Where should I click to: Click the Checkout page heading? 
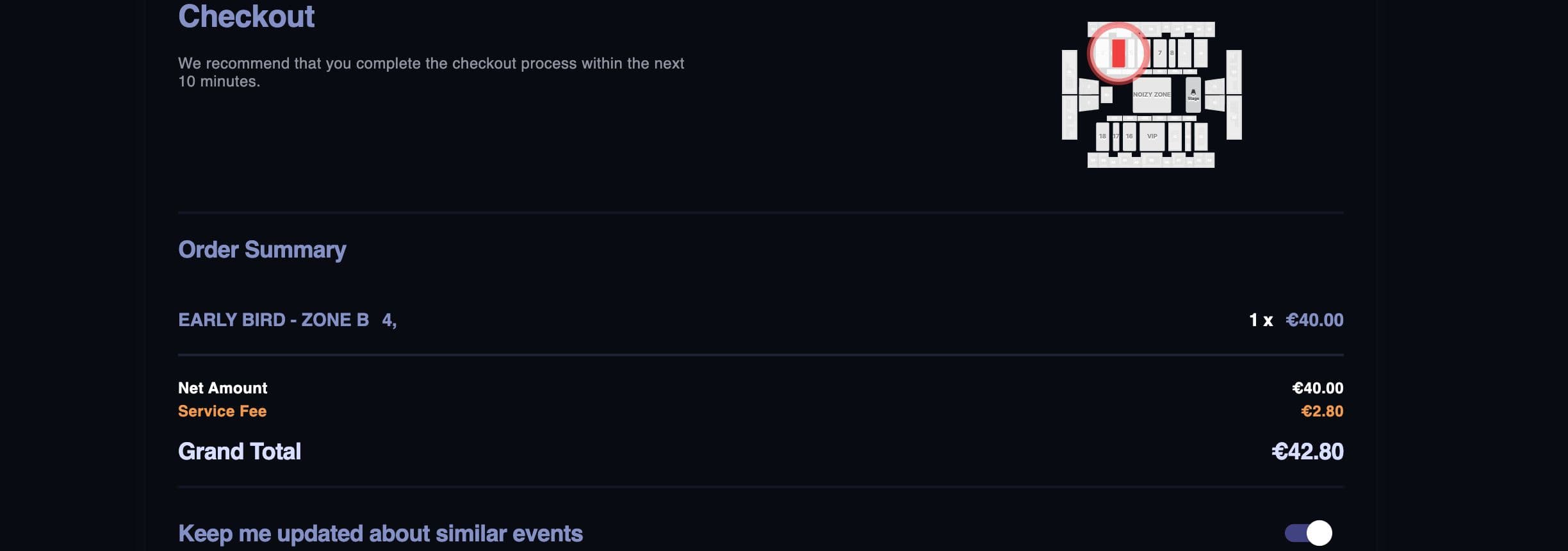tap(247, 17)
